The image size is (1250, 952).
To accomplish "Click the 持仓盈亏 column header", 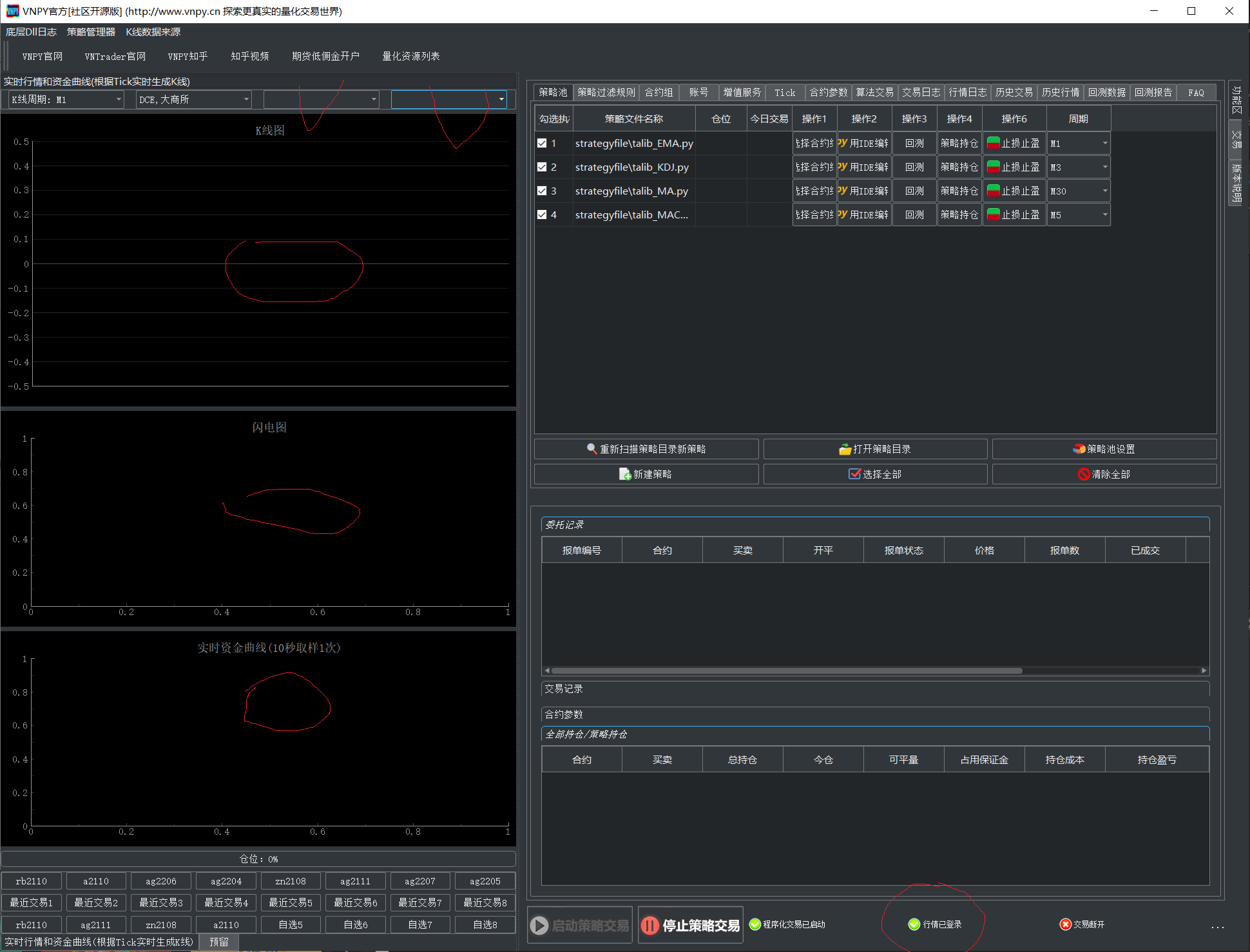I will (x=1157, y=759).
